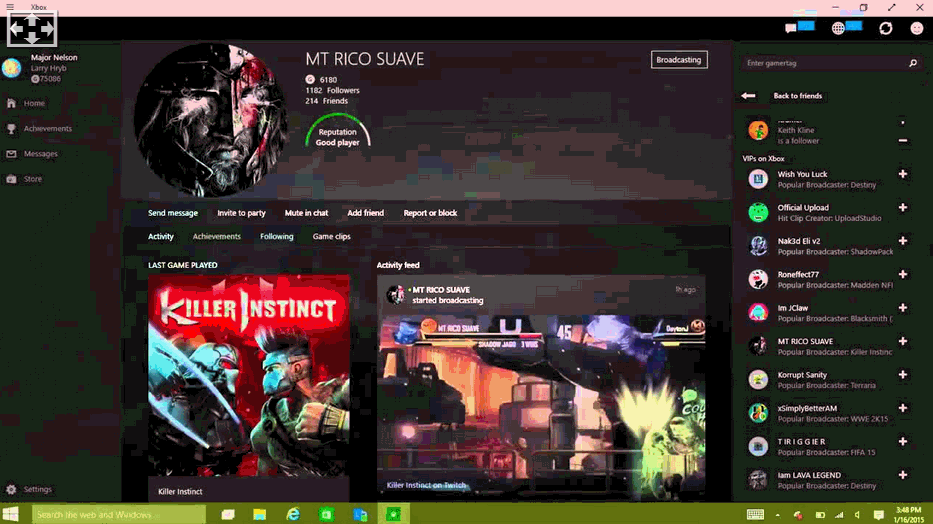Open Wish You Luck's profile avatar

point(758,179)
